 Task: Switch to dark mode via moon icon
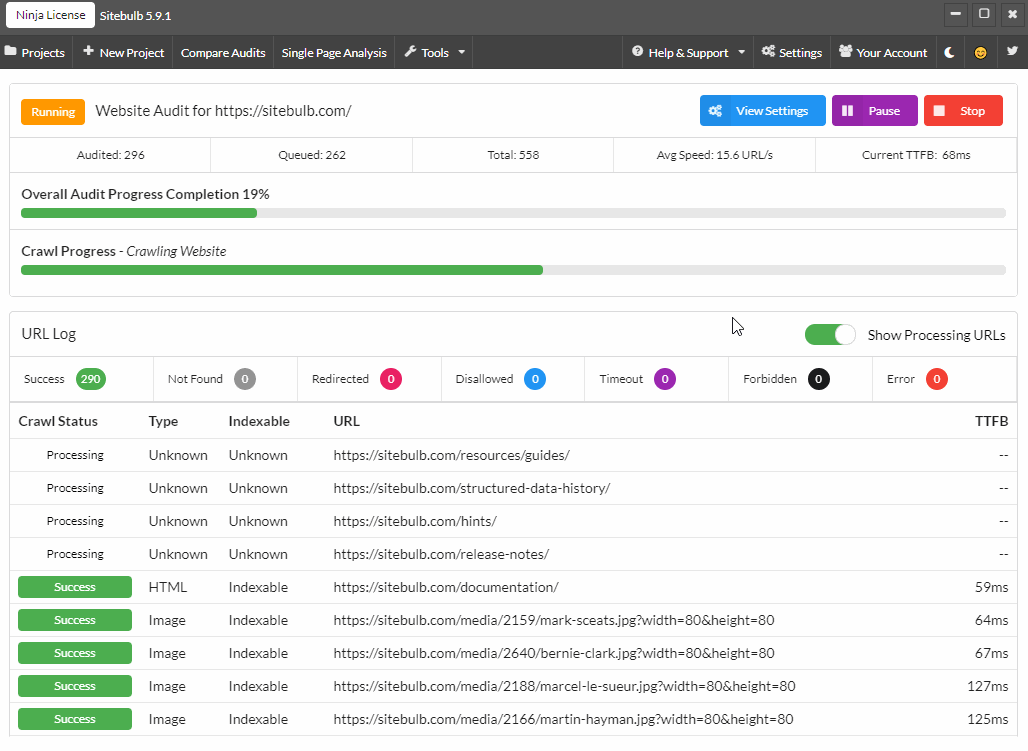pyautogui.click(x=949, y=52)
